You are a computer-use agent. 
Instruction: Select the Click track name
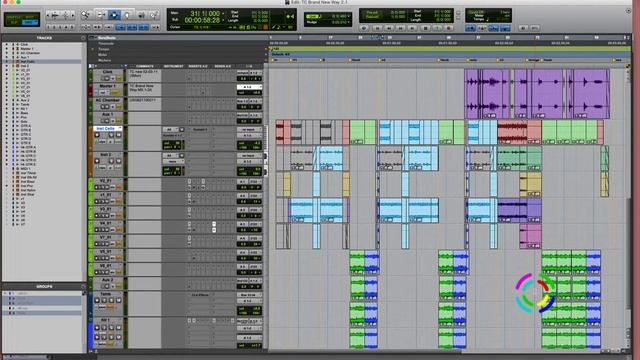click(x=108, y=72)
